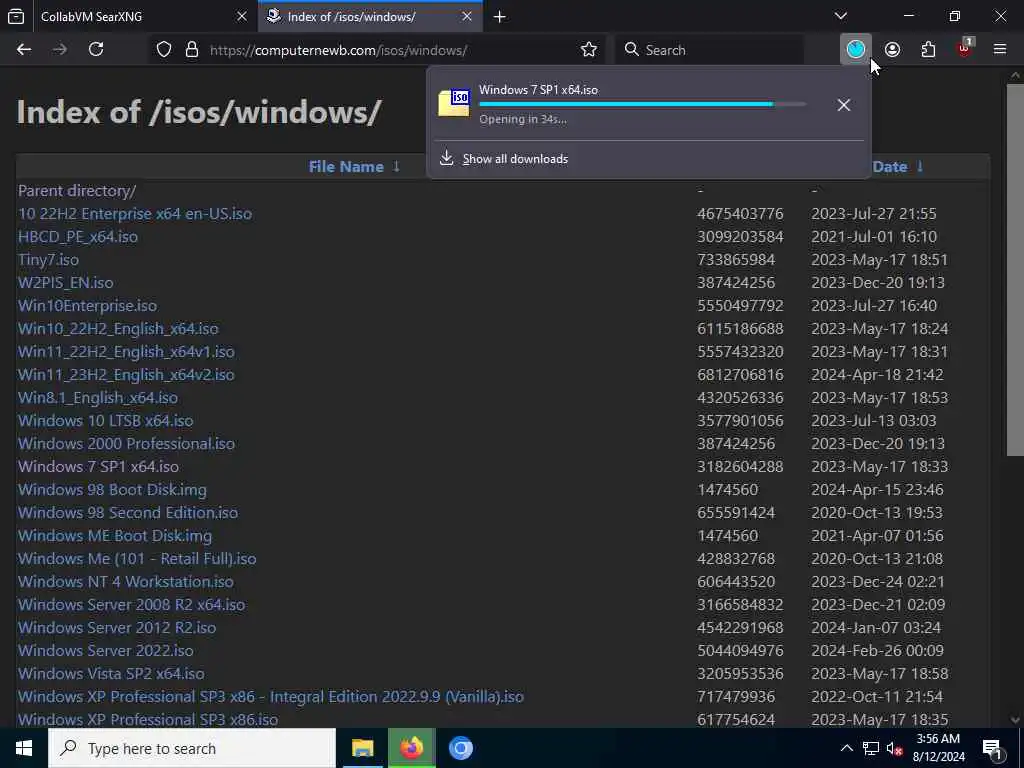This screenshot has height=768, width=1024.
Task: Click Windows Me (101 - Retail Full).iso
Action: click(x=136, y=558)
